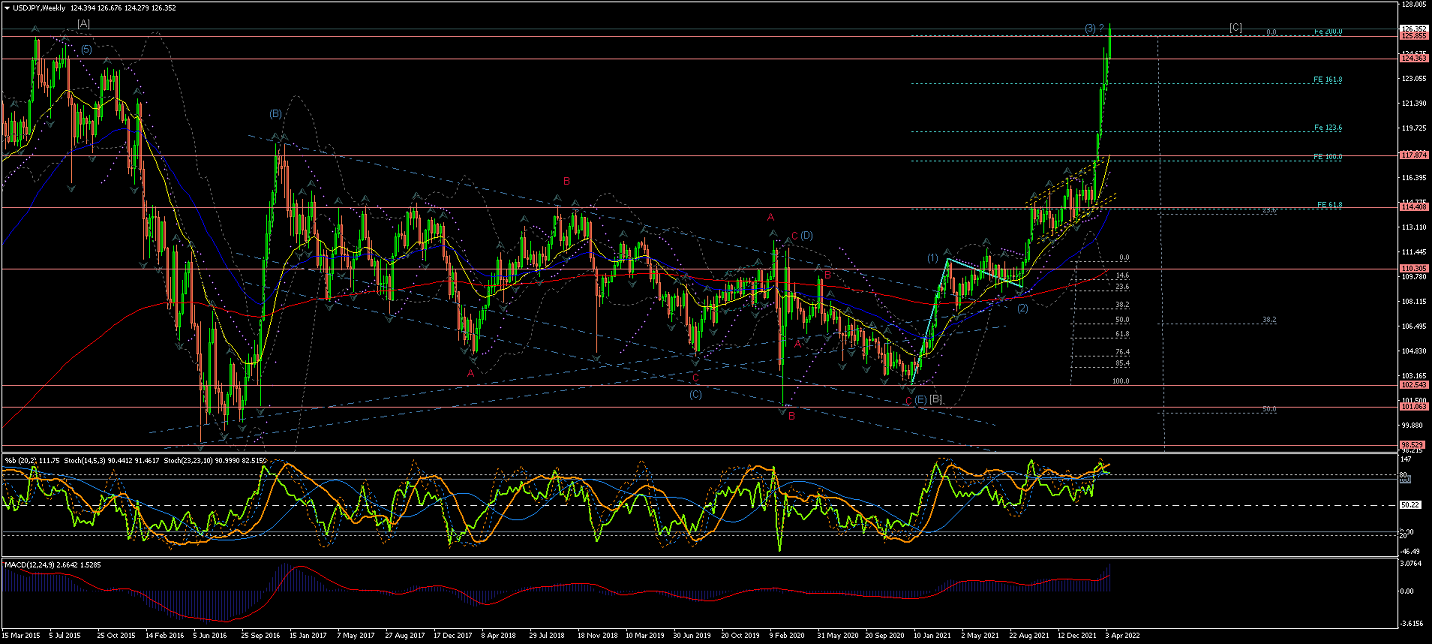This screenshot has width=1432, height=644.
Task: Click the Fe 123.6 Fibonacci expansion label
Action: [1328, 128]
